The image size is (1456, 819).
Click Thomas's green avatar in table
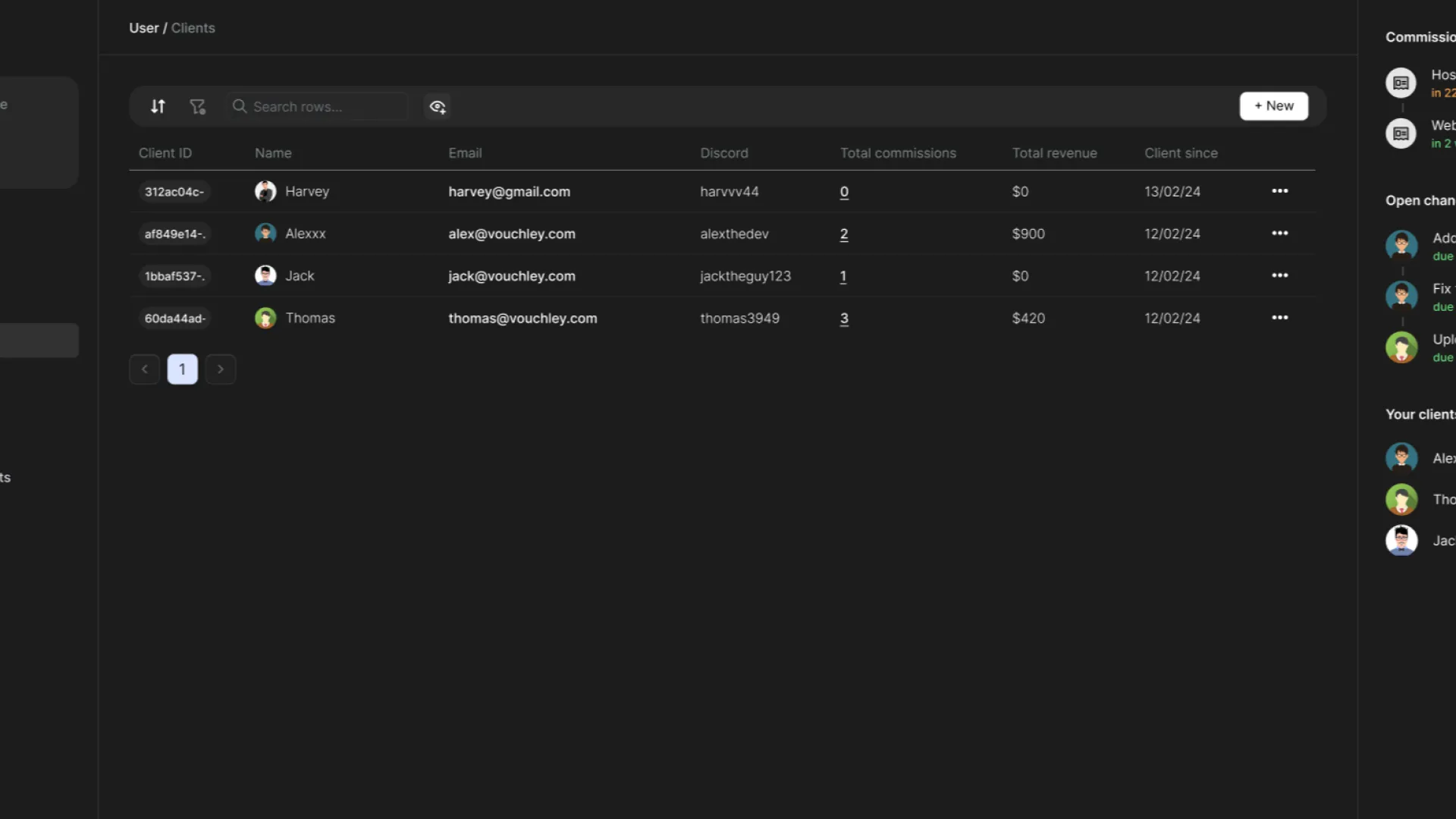[265, 318]
